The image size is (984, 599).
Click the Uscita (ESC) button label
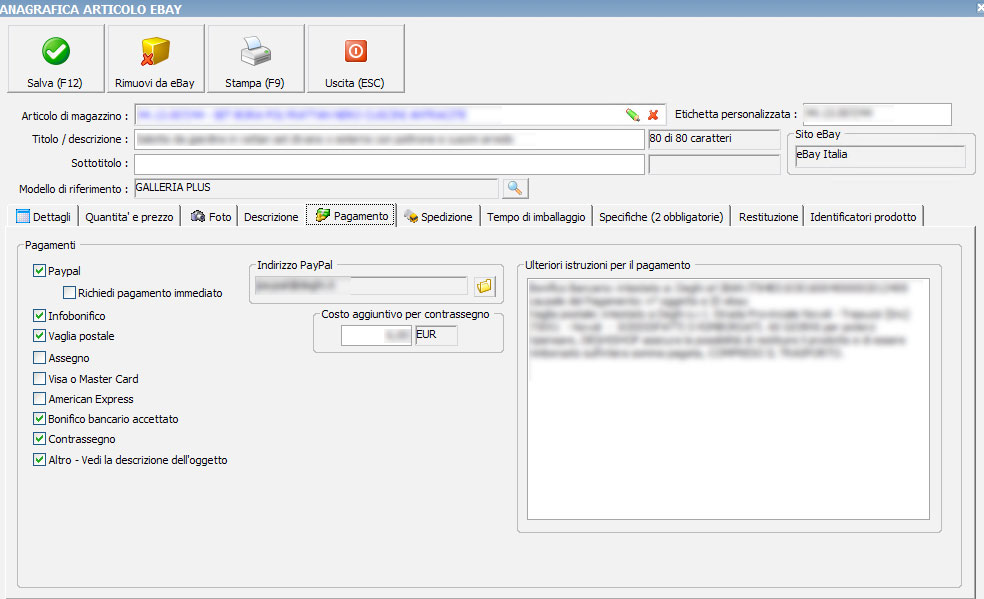(355, 83)
